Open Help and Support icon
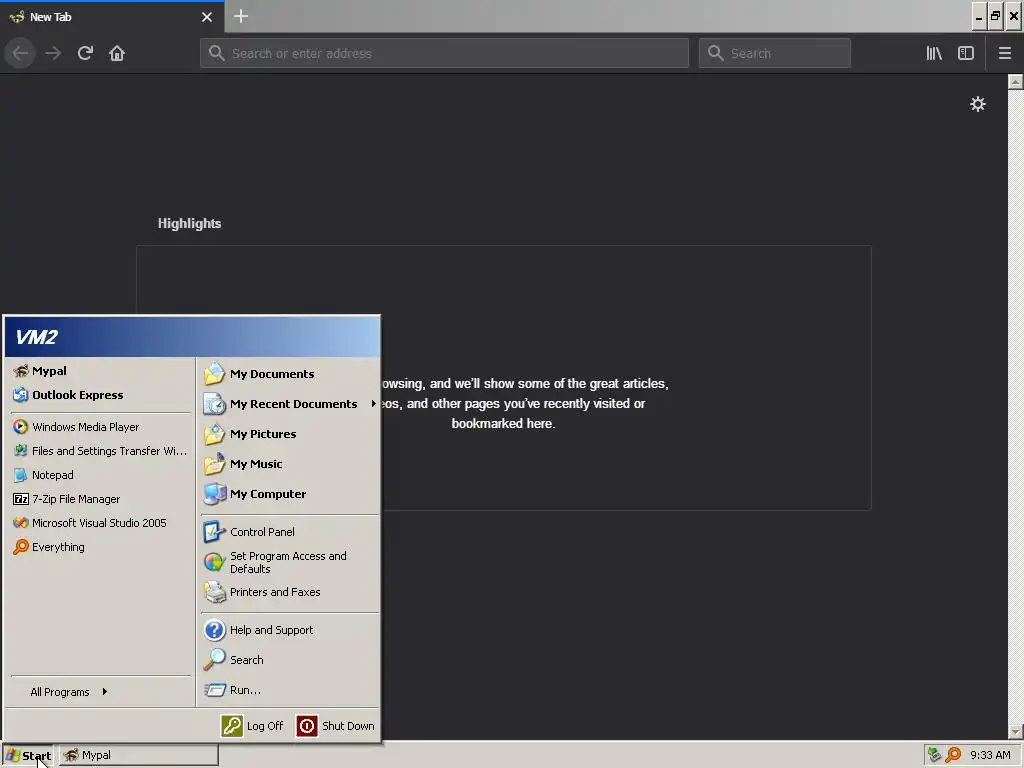Image resolution: width=1024 pixels, height=768 pixels. pyautogui.click(x=214, y=630)
